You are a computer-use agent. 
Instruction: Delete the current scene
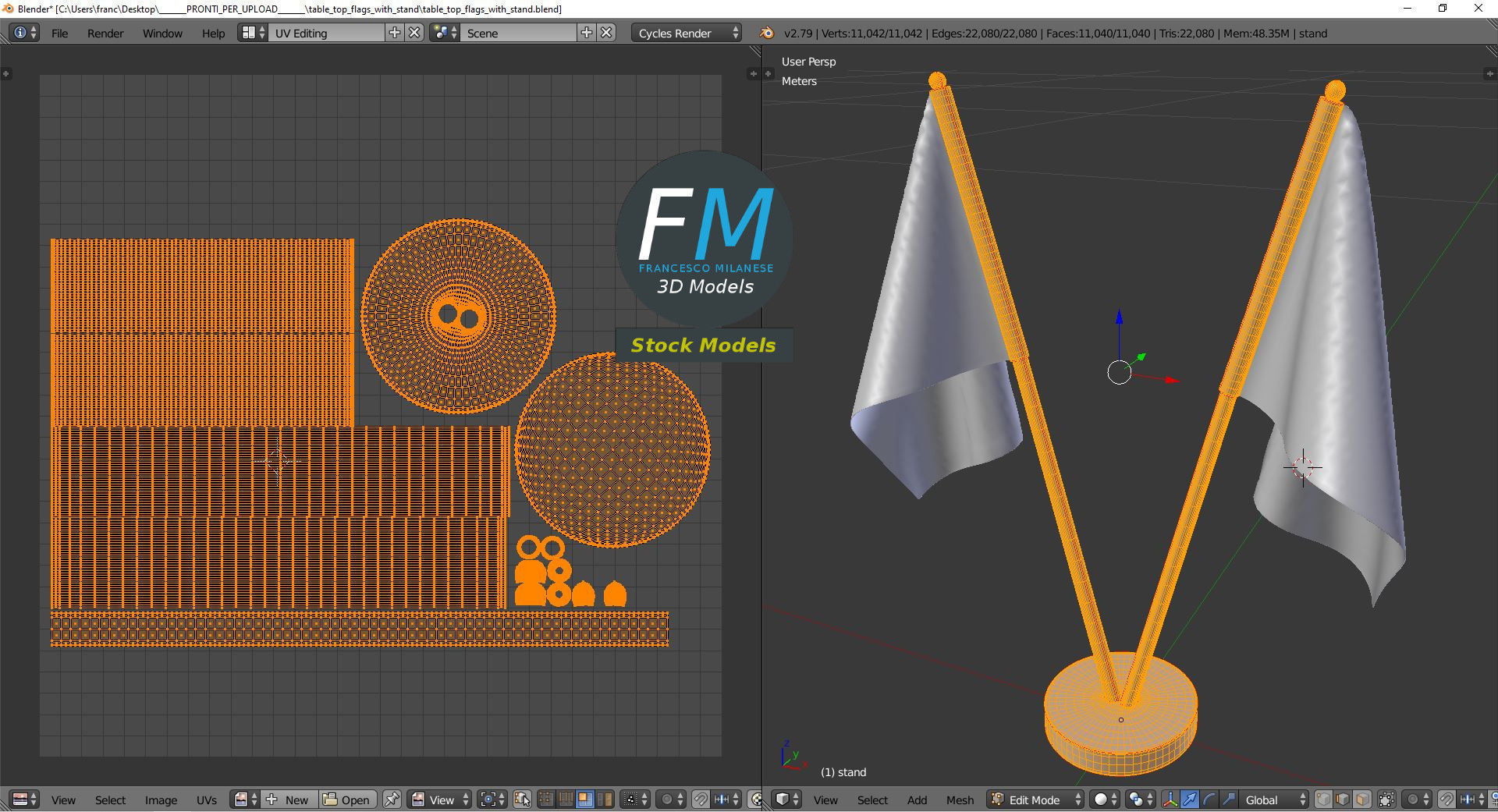[x=606, y=33]
